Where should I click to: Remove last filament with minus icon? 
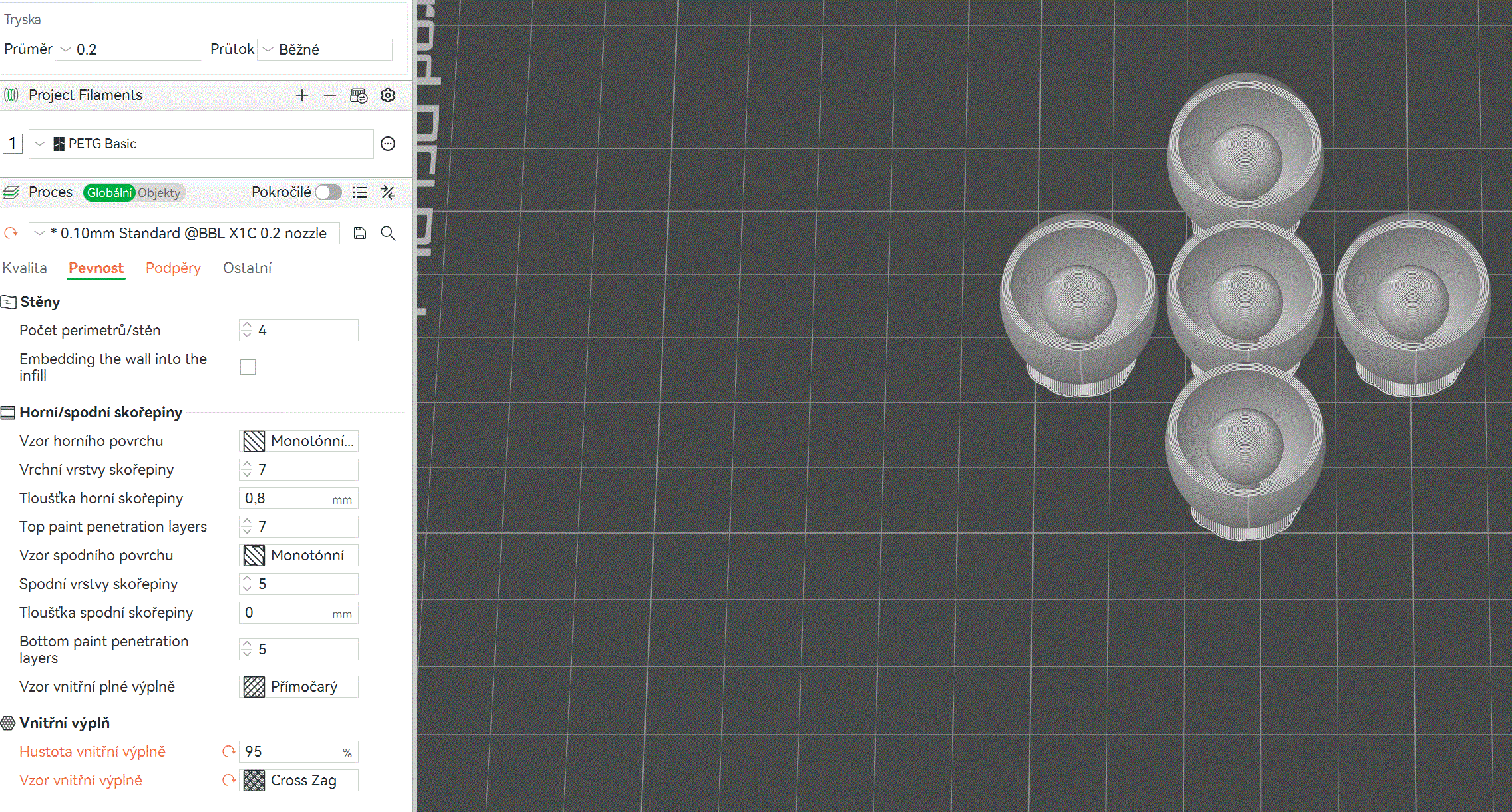pyautogui.click(x=330, y=95)
